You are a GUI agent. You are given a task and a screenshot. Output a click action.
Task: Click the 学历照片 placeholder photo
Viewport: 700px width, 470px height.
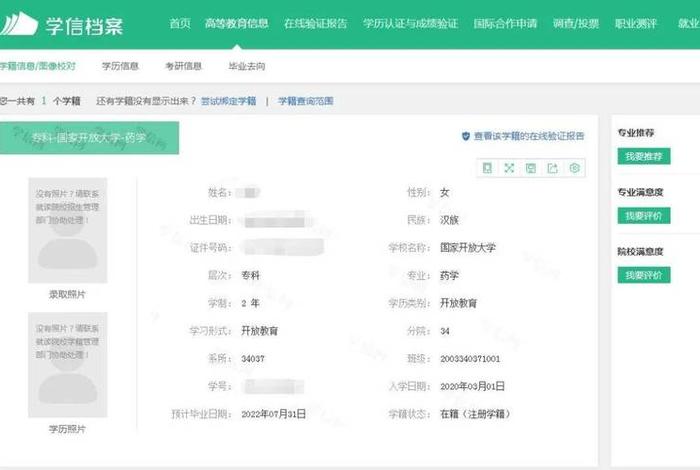pyautogui.click(x=68, y=365)
